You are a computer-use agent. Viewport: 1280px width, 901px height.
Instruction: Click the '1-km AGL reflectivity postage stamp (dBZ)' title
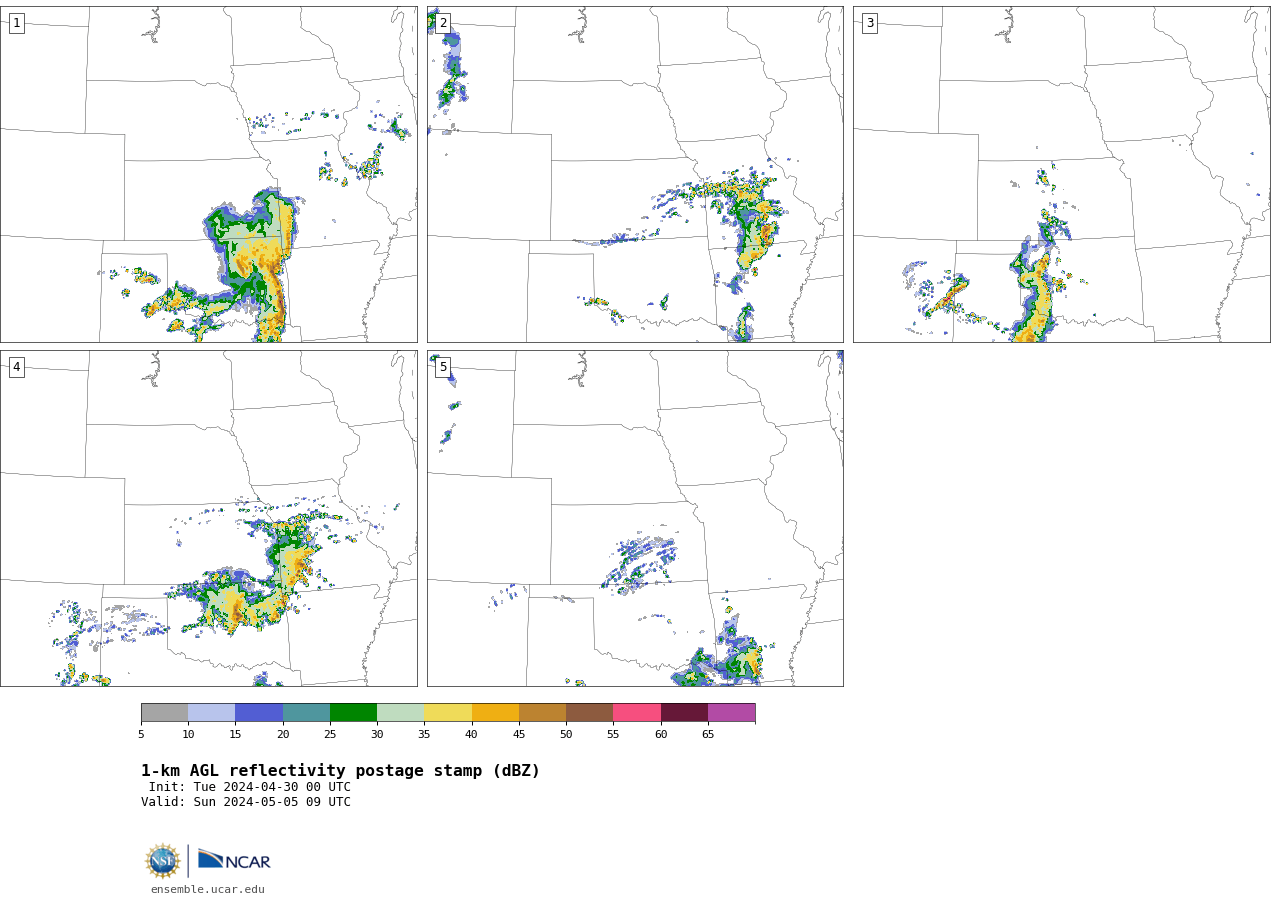pos(340,771)
